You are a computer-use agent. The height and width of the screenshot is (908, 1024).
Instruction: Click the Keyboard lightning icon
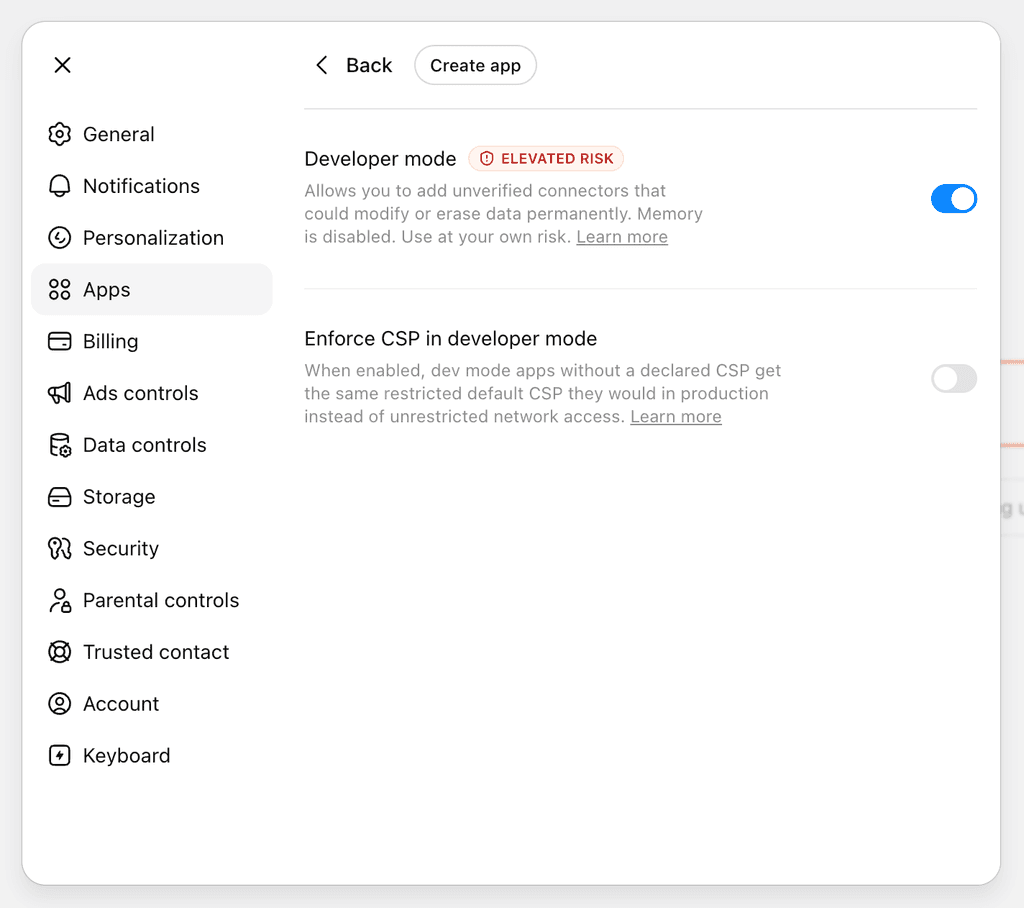(59, 756)
